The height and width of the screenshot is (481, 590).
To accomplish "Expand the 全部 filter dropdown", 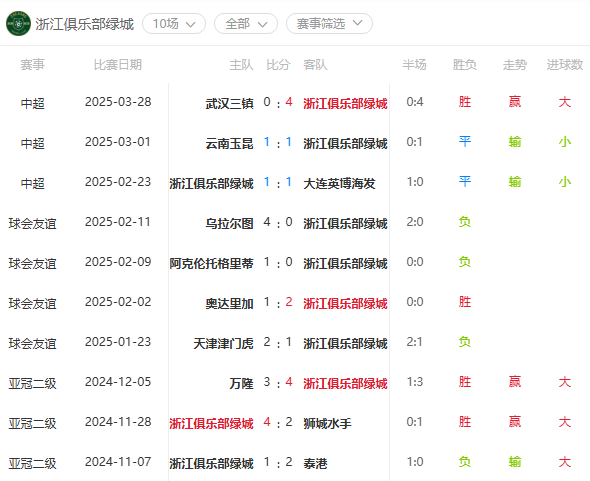I will 246,24.
